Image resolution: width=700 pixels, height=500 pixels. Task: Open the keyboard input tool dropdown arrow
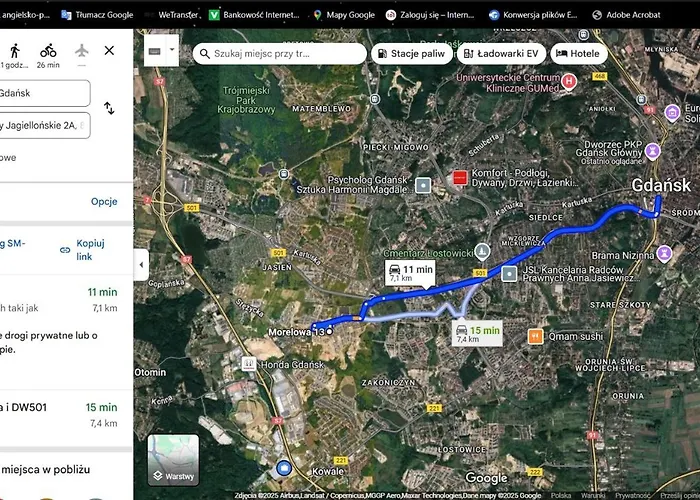tap(172, 50)
